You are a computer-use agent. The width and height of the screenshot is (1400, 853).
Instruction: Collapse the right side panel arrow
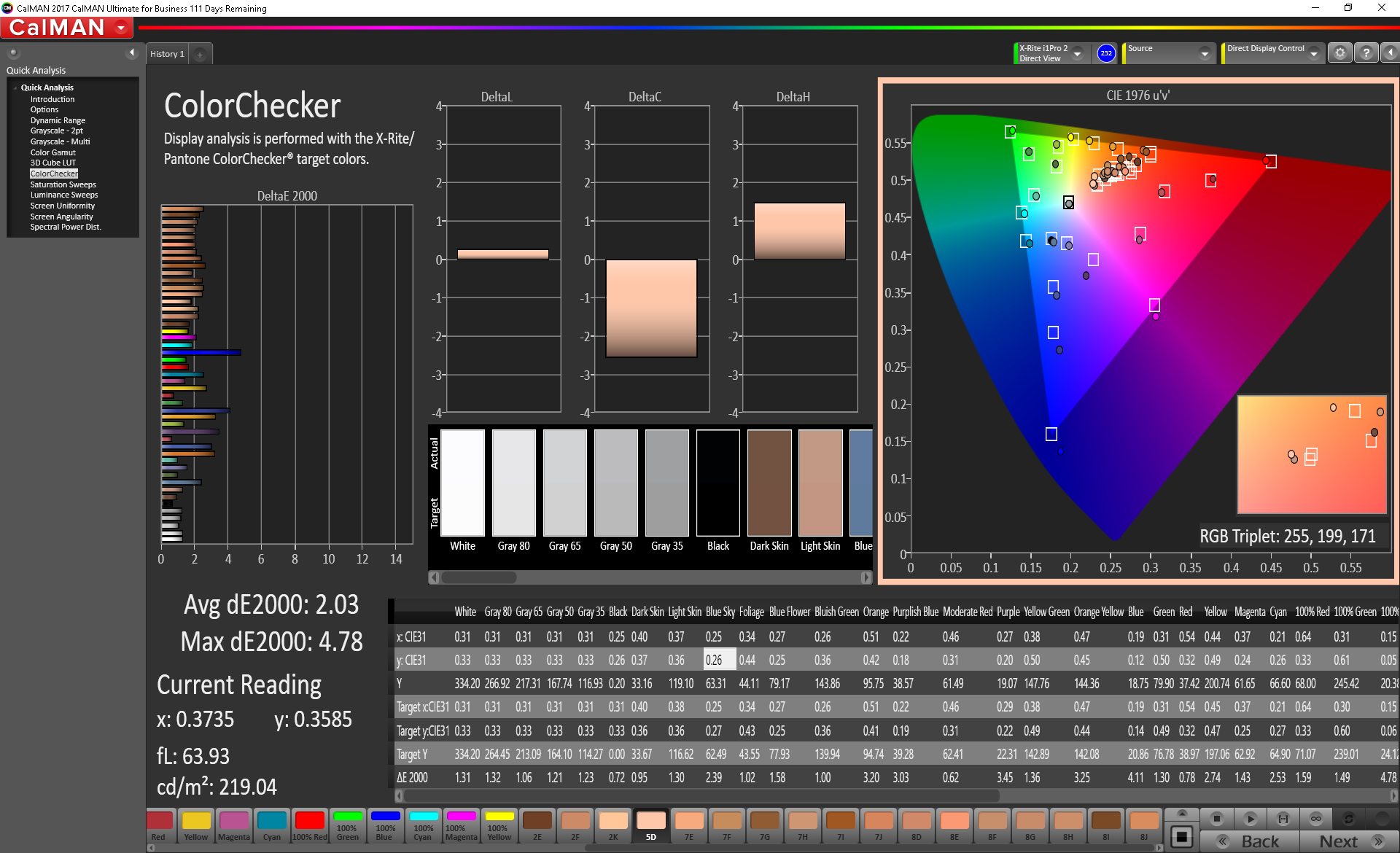click(x=1390, y=53)
